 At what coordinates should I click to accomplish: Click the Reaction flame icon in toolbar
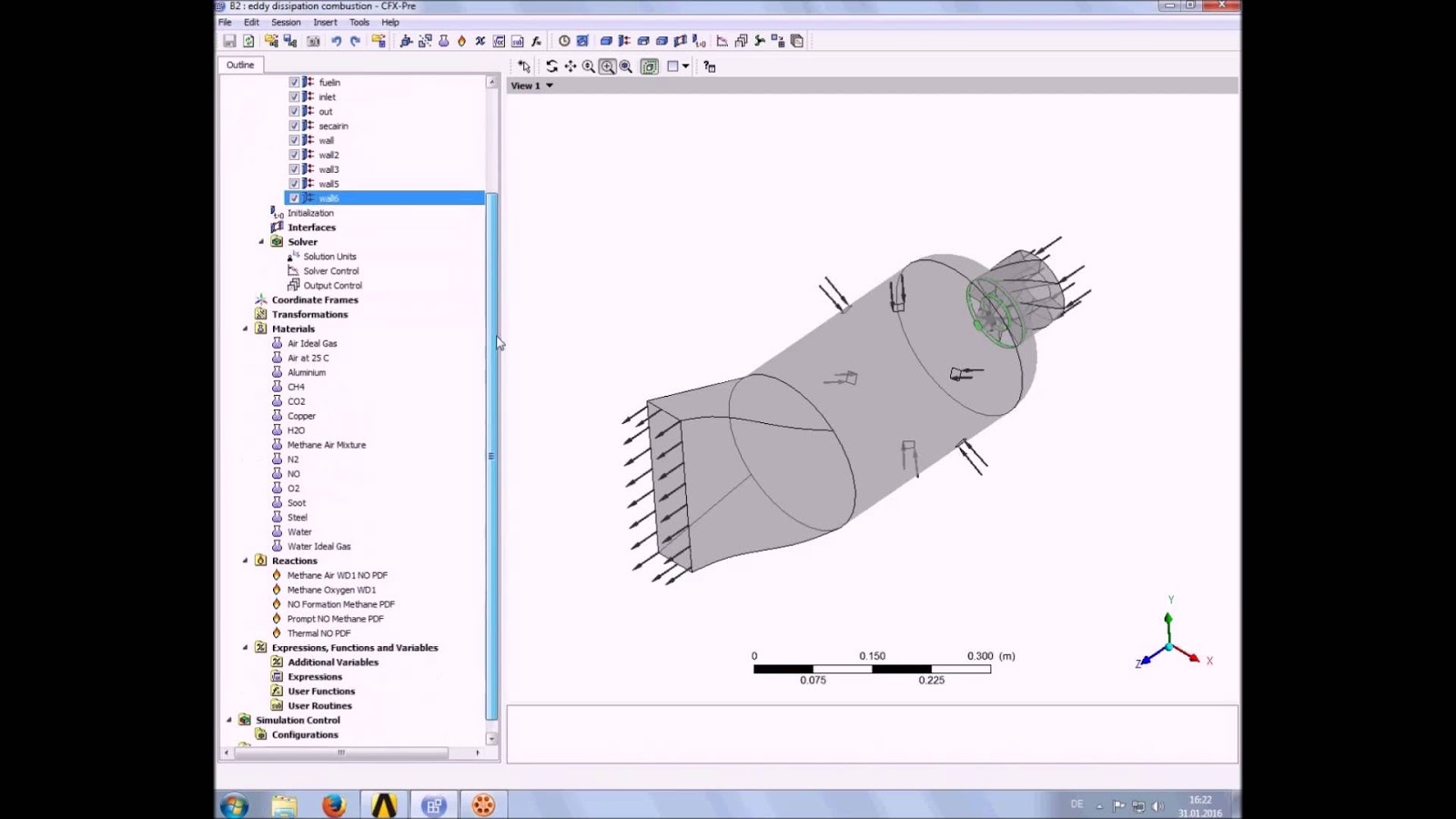[461, 41]
